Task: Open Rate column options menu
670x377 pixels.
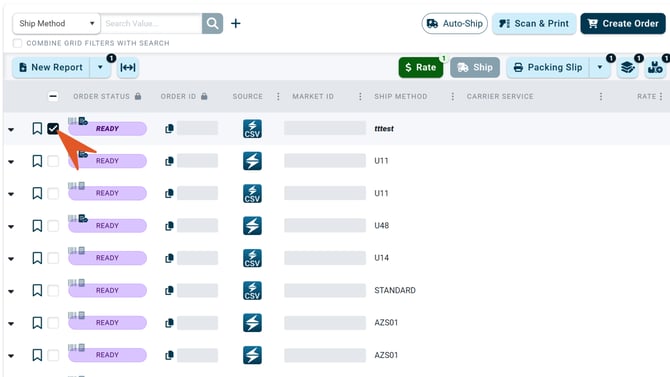Action: click(661, 96)
